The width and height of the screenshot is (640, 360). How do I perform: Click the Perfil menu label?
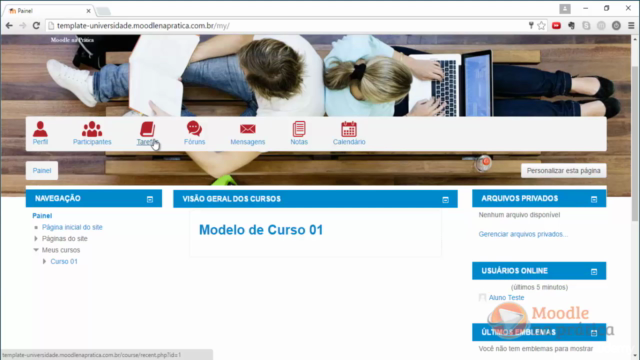click(x=40, y=142)
